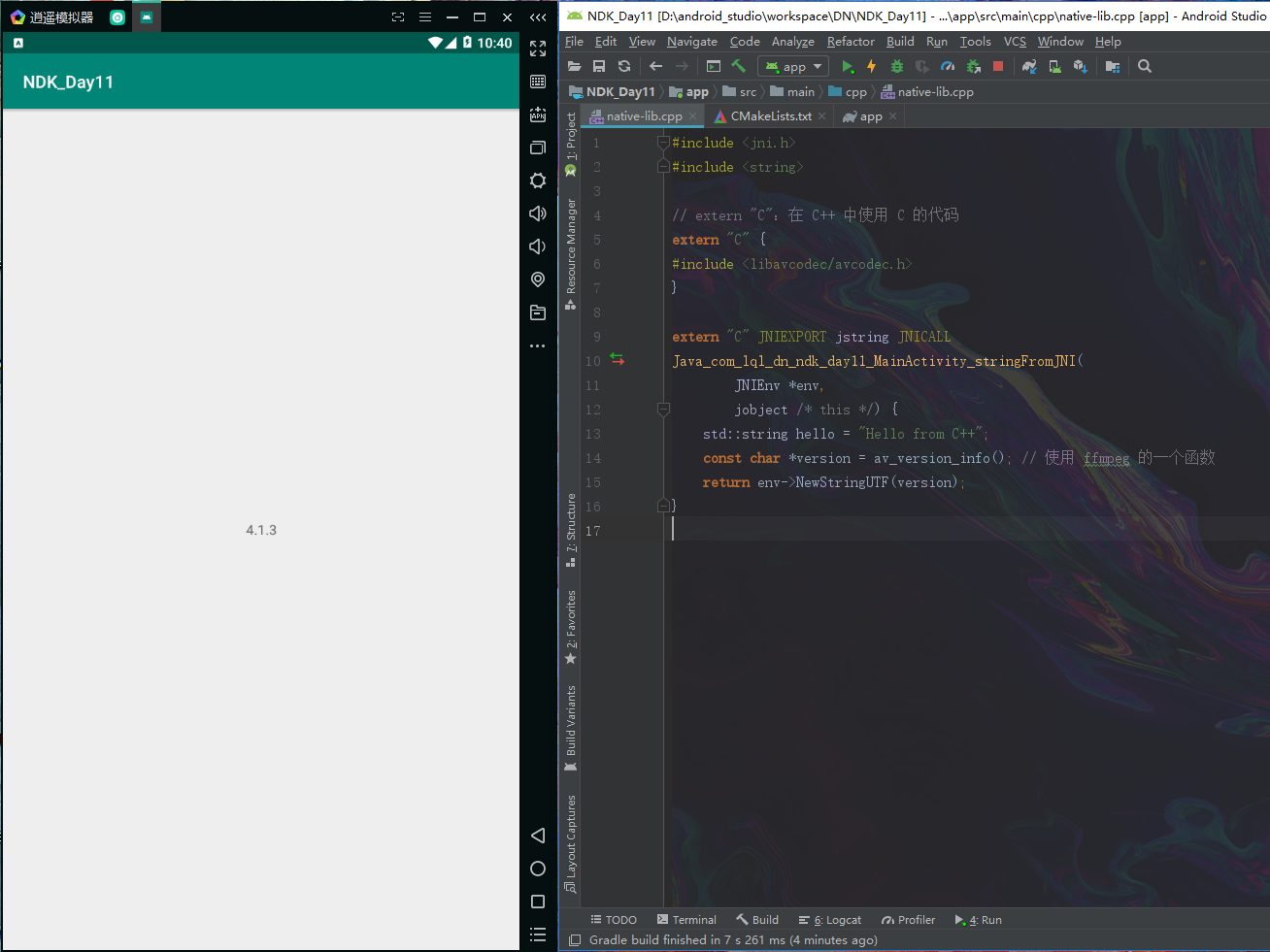Navigate forward with the right arrow icon

pyautogui.click(x=682, y=66)
